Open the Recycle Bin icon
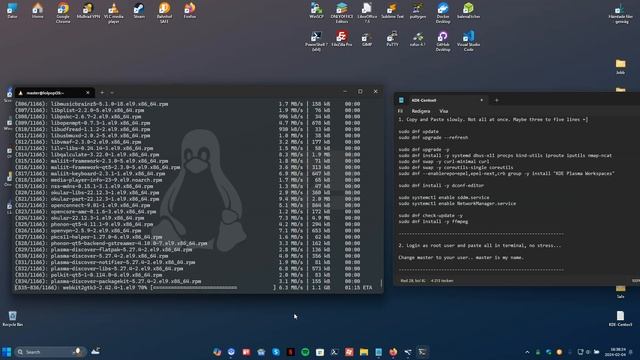 point(13,318)
